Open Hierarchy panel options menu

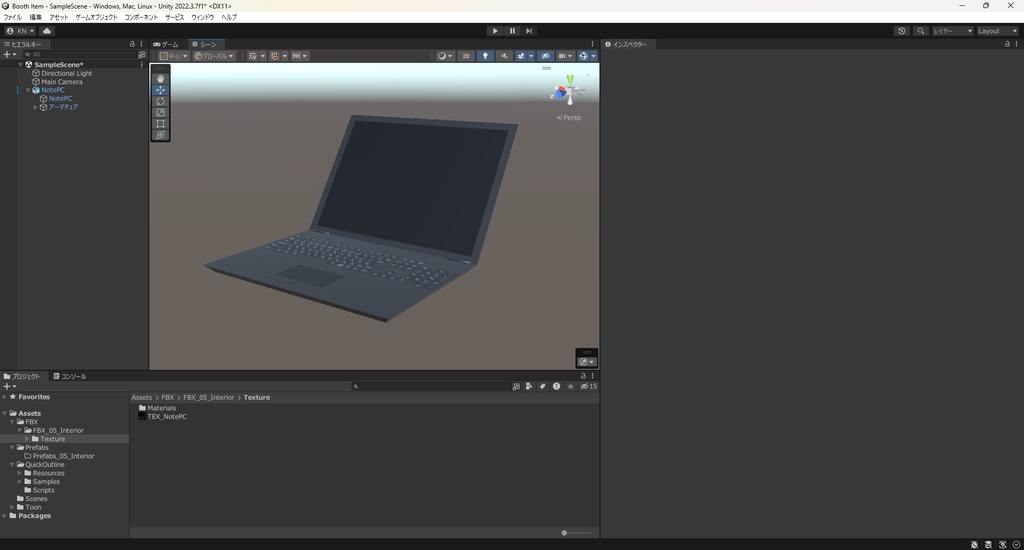coord(141,44)
